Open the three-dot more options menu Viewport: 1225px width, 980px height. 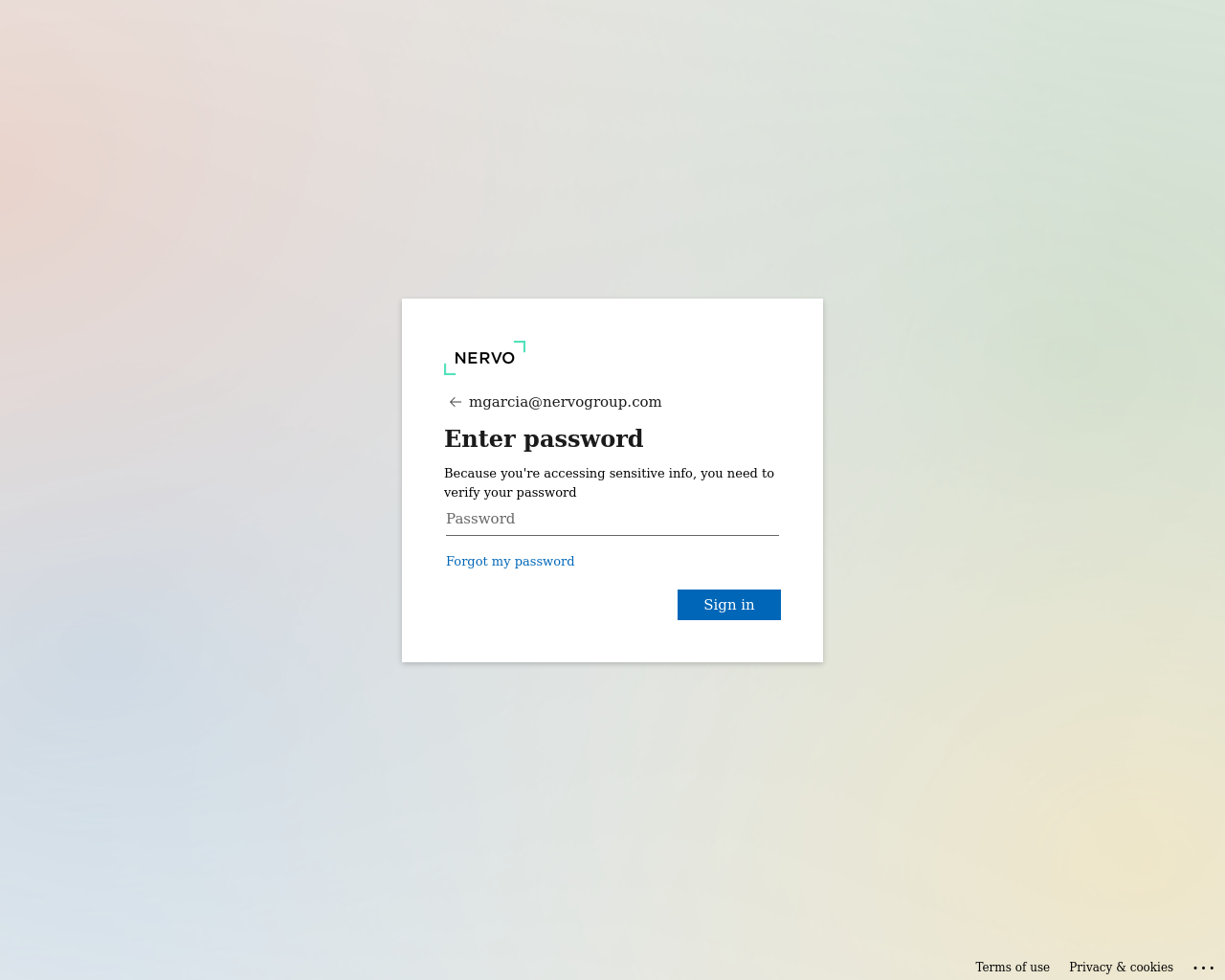click(x=1204, y=968)
